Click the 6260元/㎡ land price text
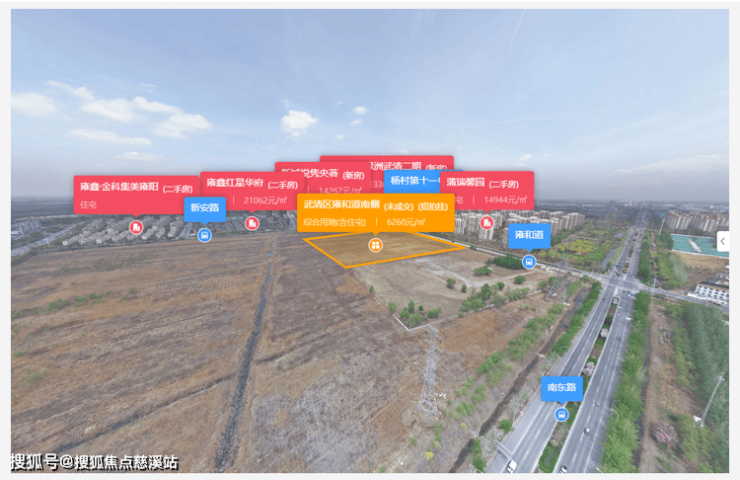The image size is (740, 480). point(406,222)
